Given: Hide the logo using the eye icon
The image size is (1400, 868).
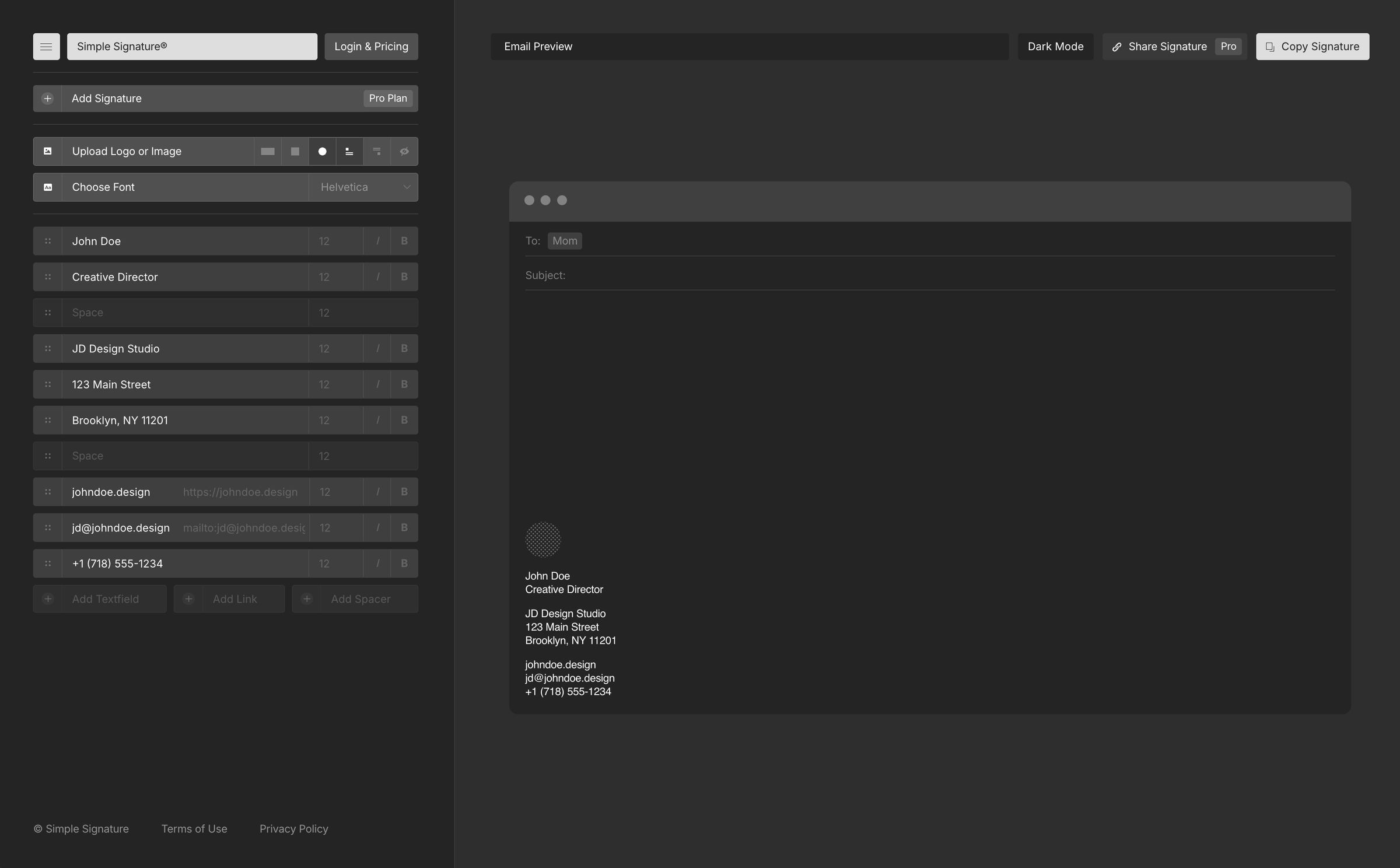Looking at the screenshot, I should [404, 152].
